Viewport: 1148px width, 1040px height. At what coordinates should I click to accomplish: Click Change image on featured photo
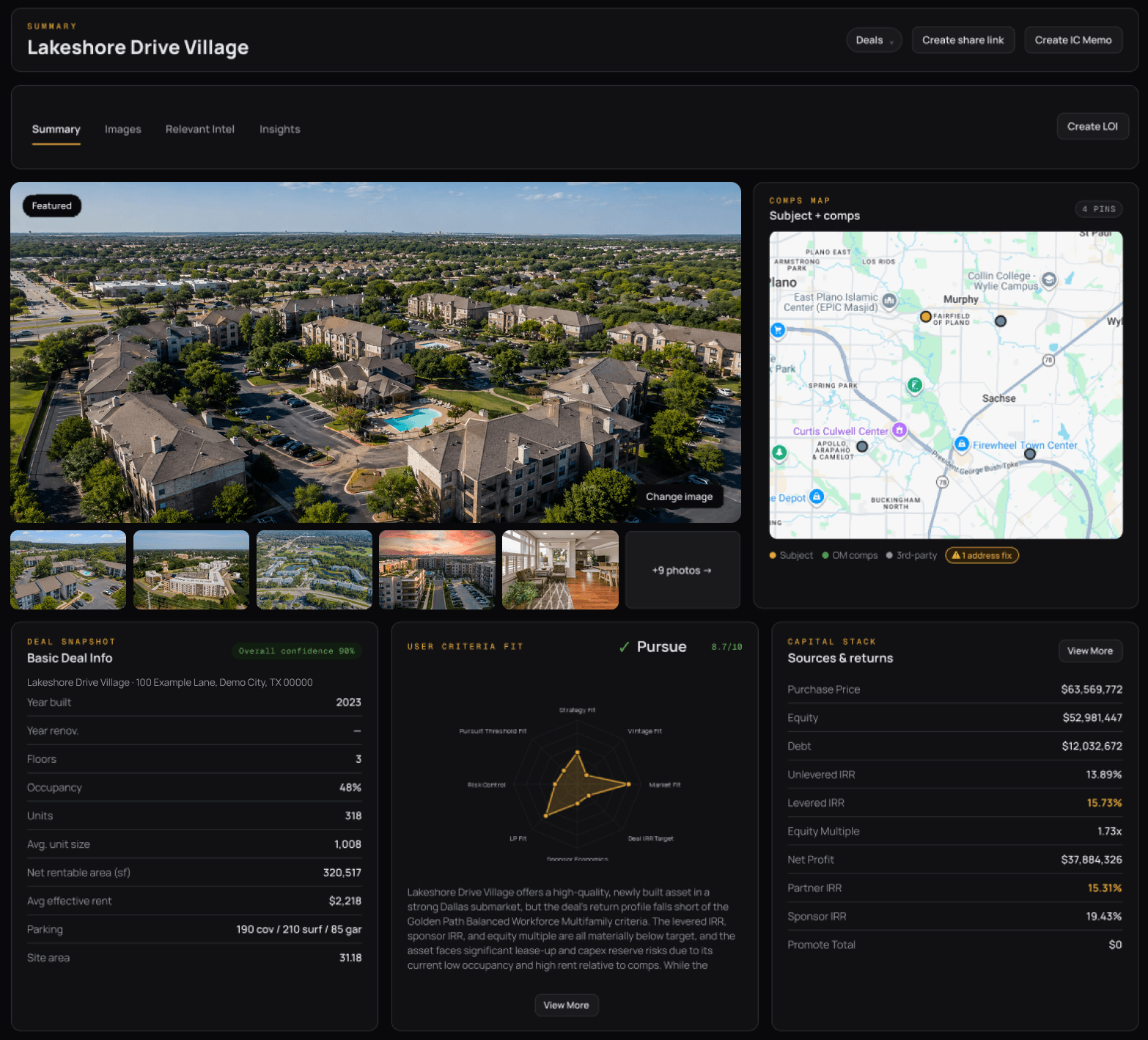[679, 497]
